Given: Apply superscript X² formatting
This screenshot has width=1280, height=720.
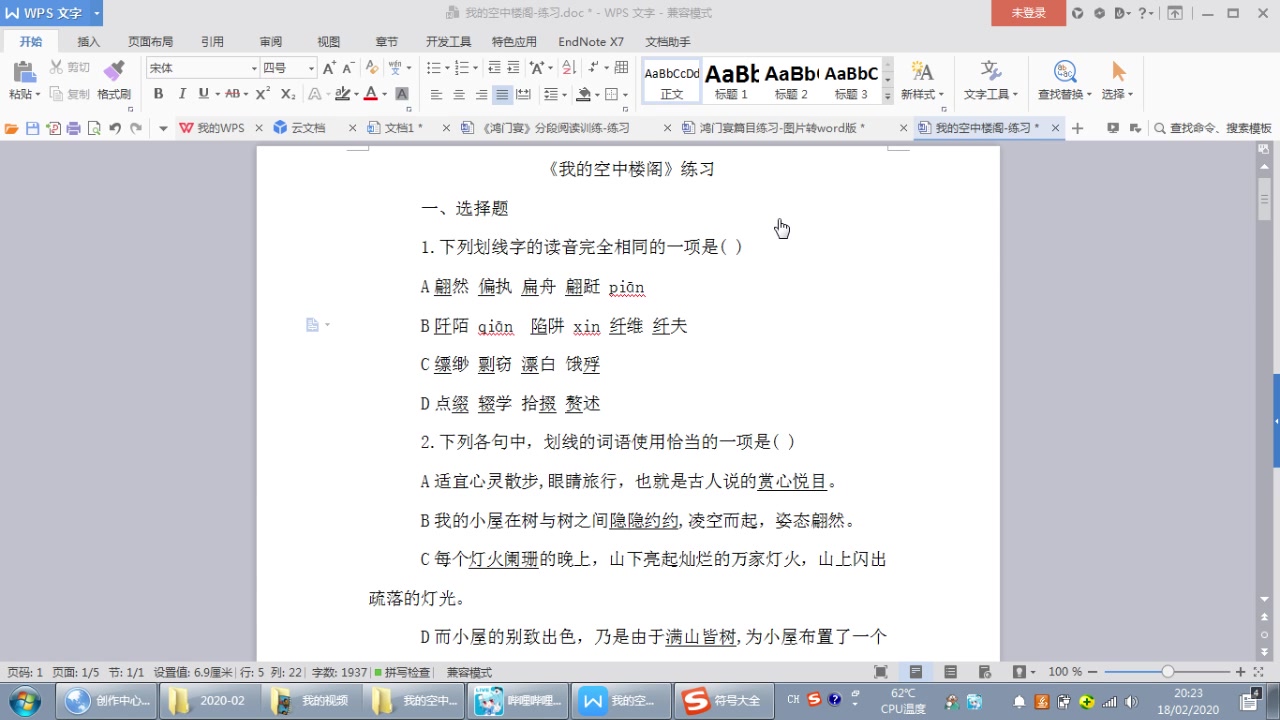Looking at the screenshot, I should (x=263, y=94).
